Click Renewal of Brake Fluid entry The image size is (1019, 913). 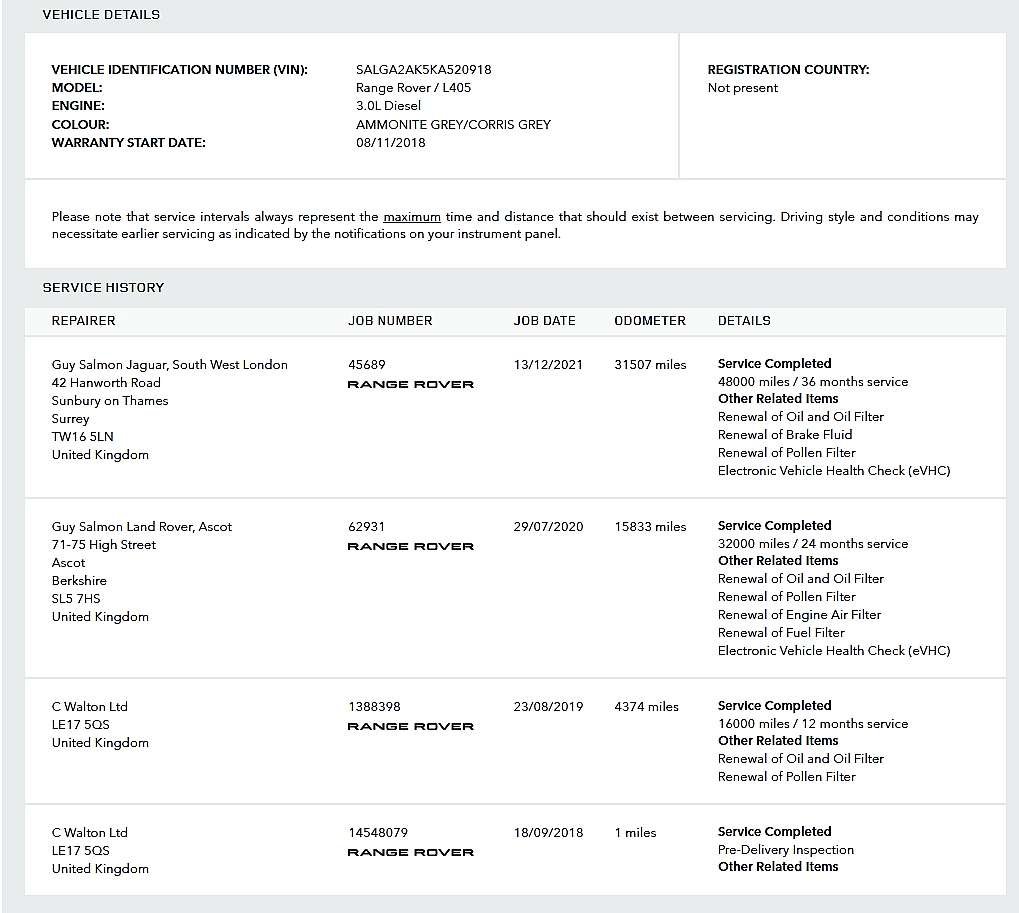[x=785, y=435]
